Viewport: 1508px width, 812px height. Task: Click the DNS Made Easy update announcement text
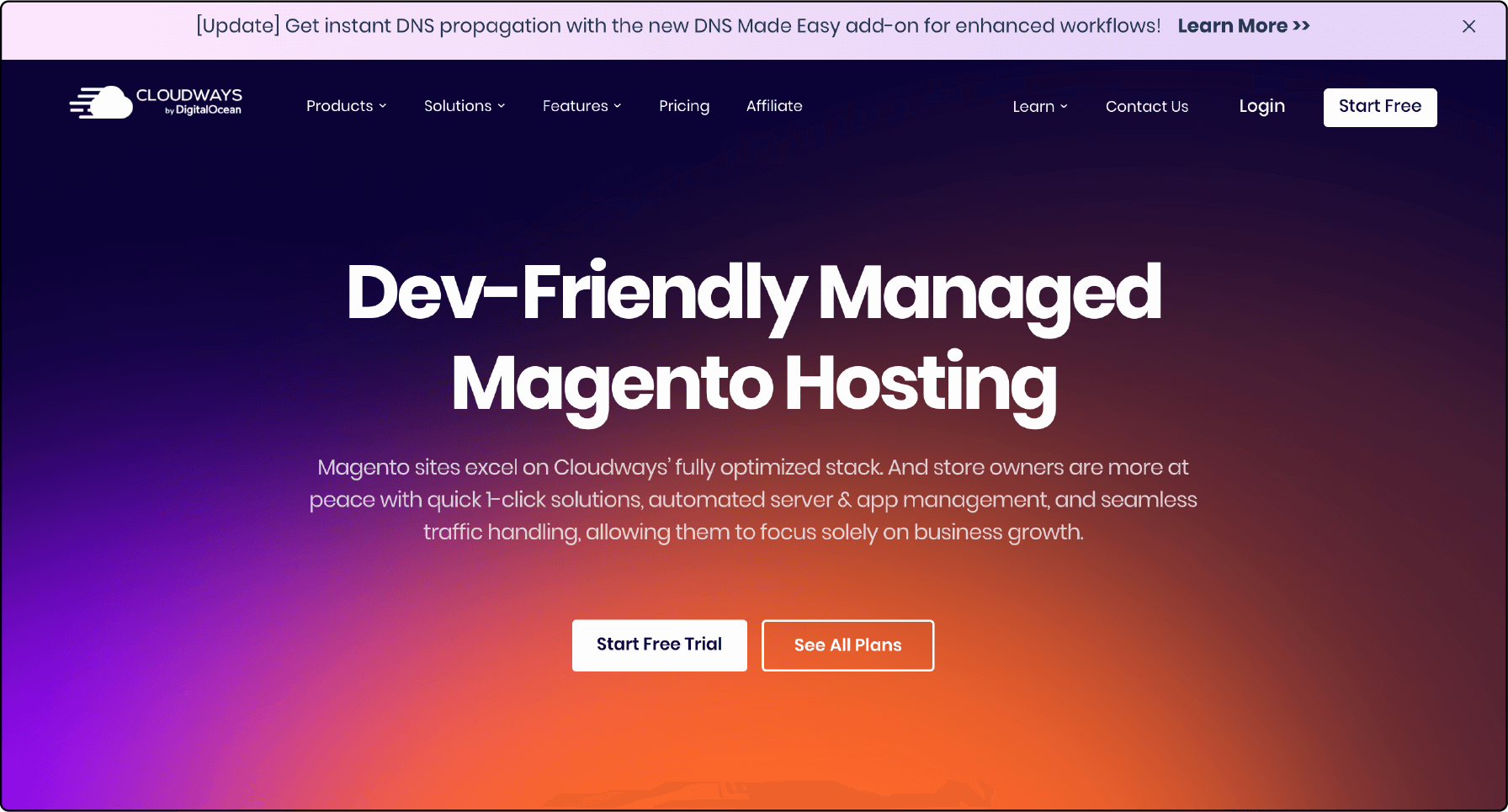pyautogui.click(x=678, y=26)
